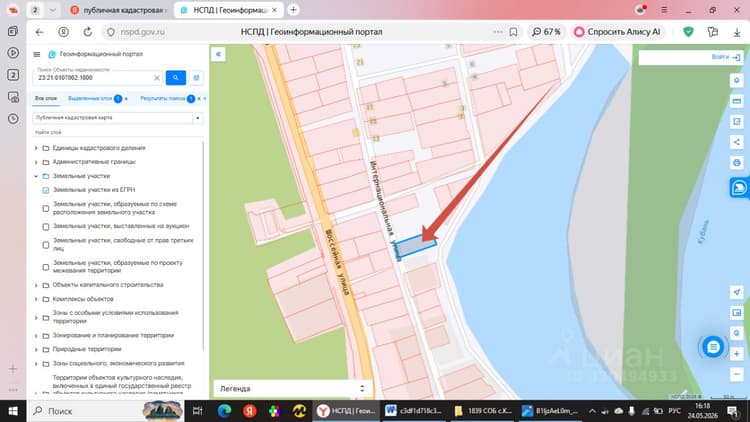Open the blue chat assistant side tab
Screen dimensions: 750x422
(739, 187)
